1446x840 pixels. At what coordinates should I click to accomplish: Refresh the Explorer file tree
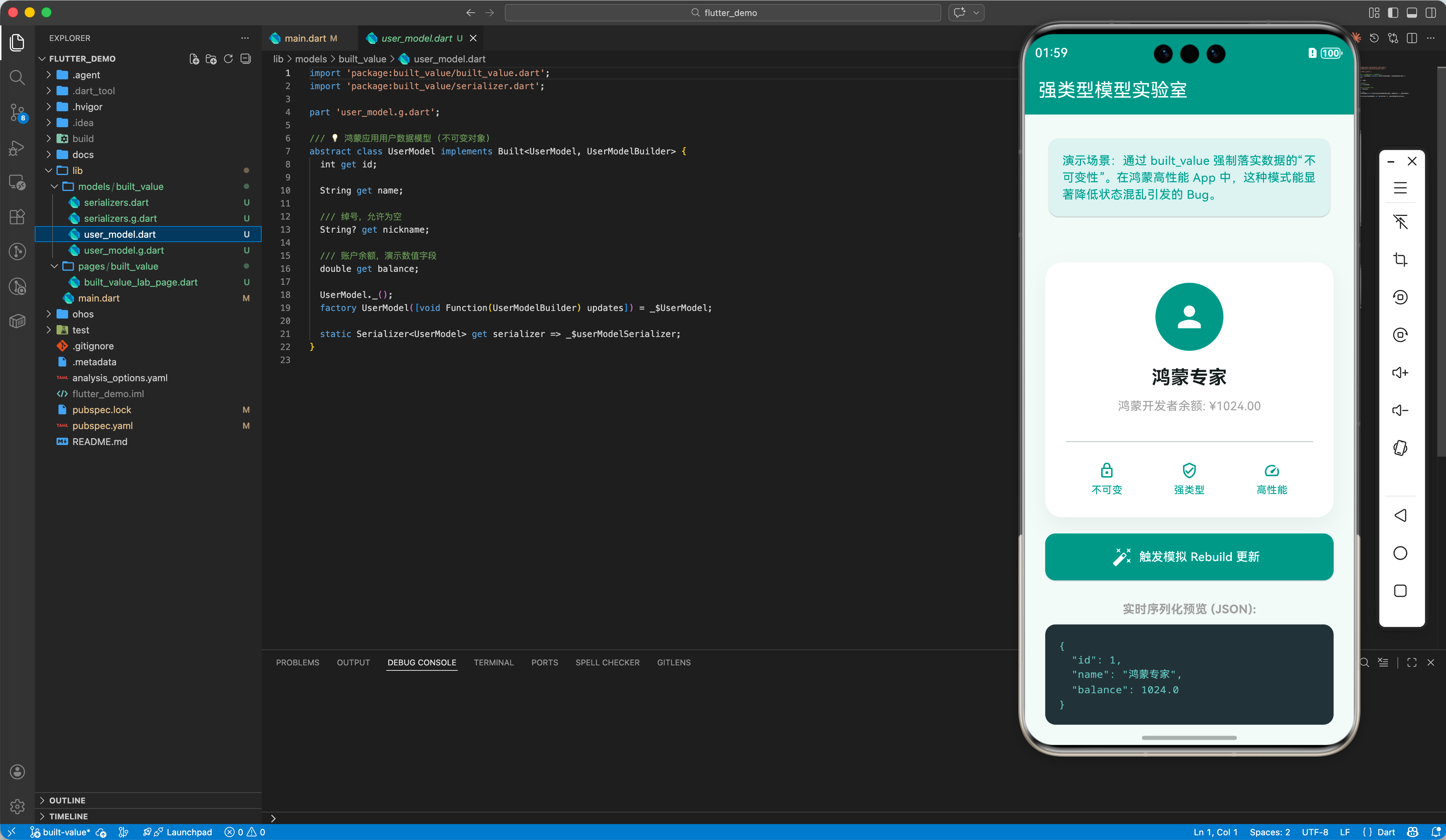[228, 59]
